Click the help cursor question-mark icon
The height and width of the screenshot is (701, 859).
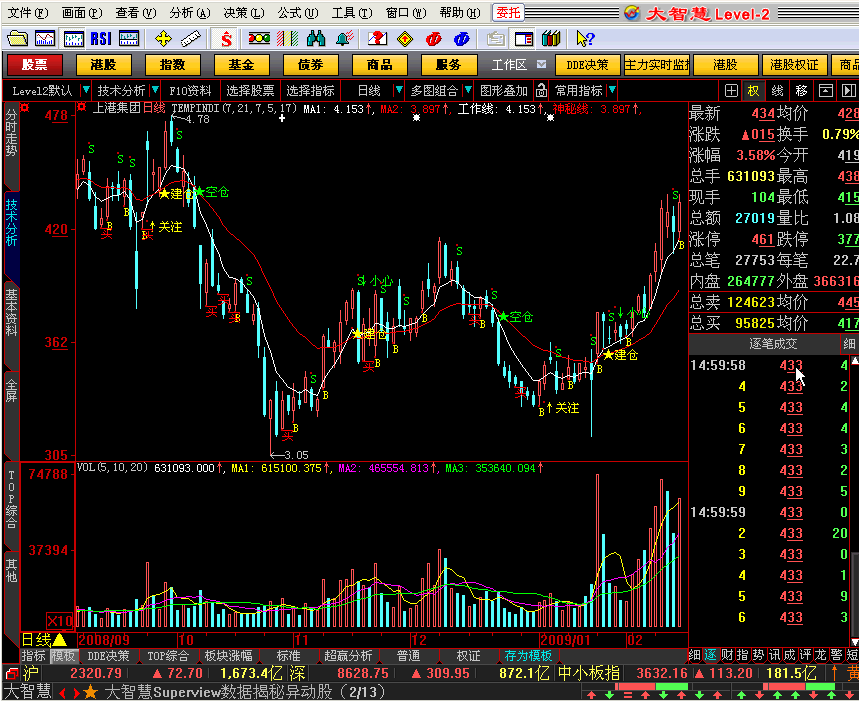pyautogui.click(x=585, y=39)
